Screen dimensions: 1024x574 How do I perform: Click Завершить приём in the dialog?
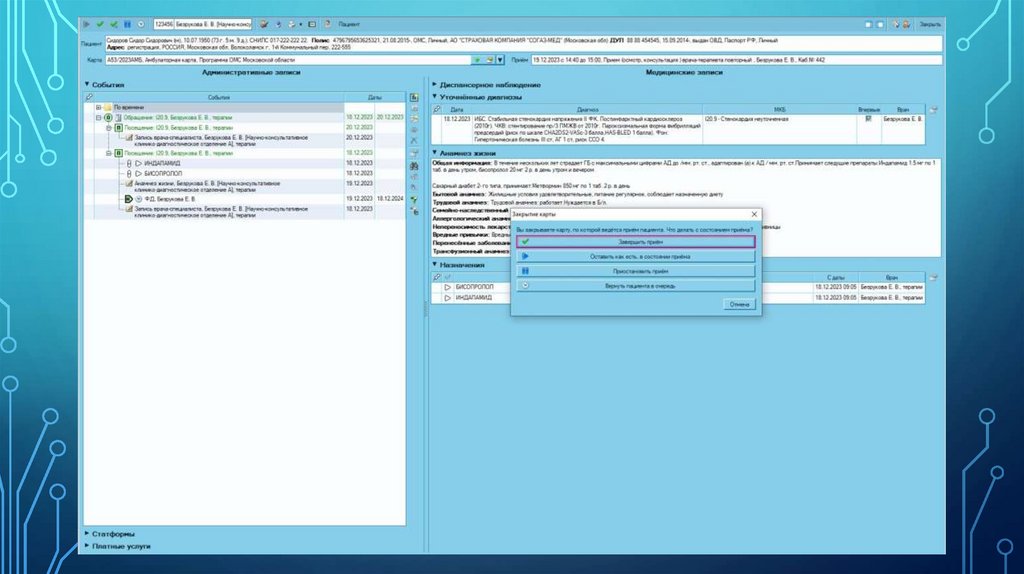click(x=635, y=242)
